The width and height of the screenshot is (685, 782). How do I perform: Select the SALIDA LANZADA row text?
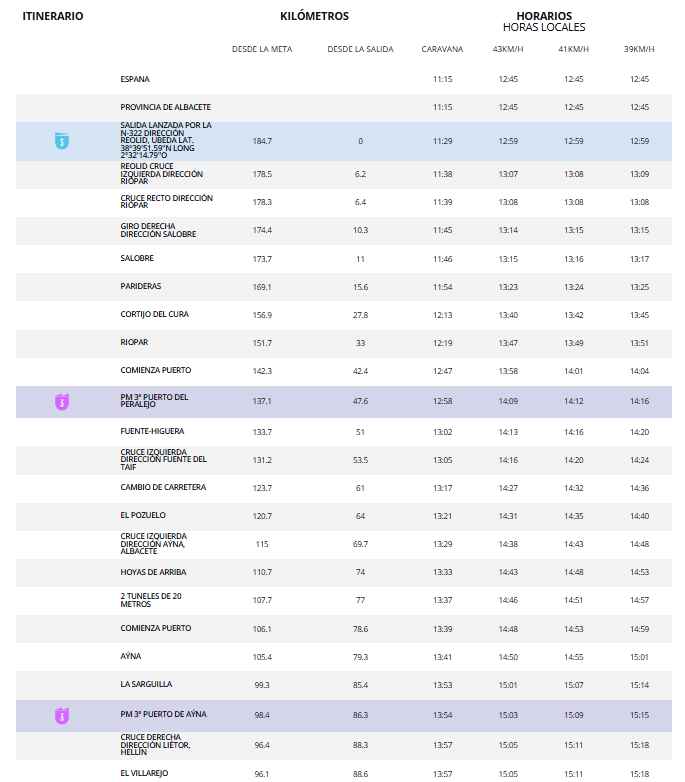click(x=166, y=140)
